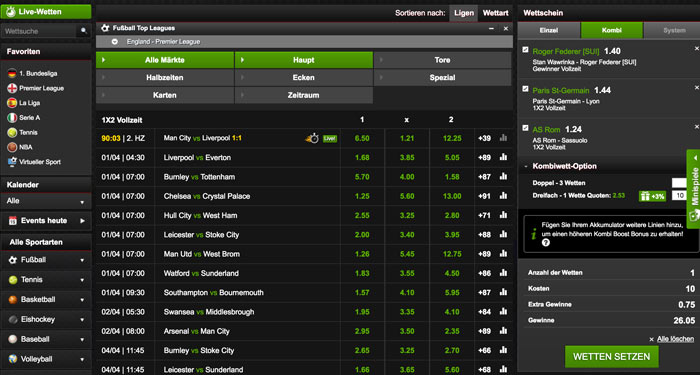Click the Live! badge on Man City vs Liverpool

[x=330, y=139]
